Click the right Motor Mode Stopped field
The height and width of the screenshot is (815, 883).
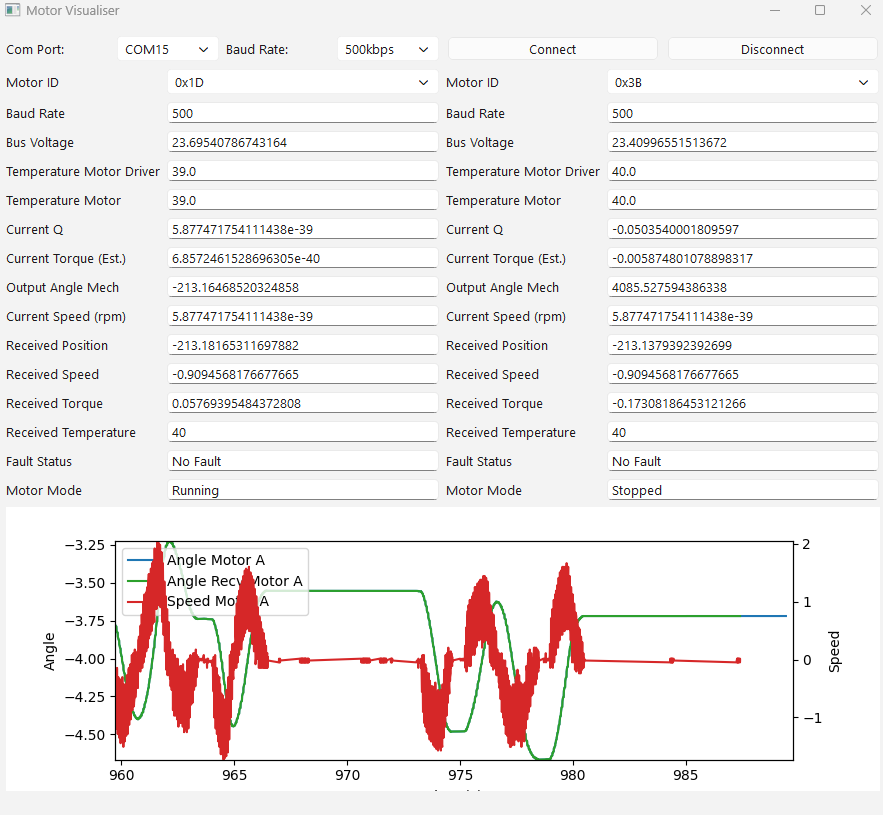pyautogui.click(x=742, y=491)
